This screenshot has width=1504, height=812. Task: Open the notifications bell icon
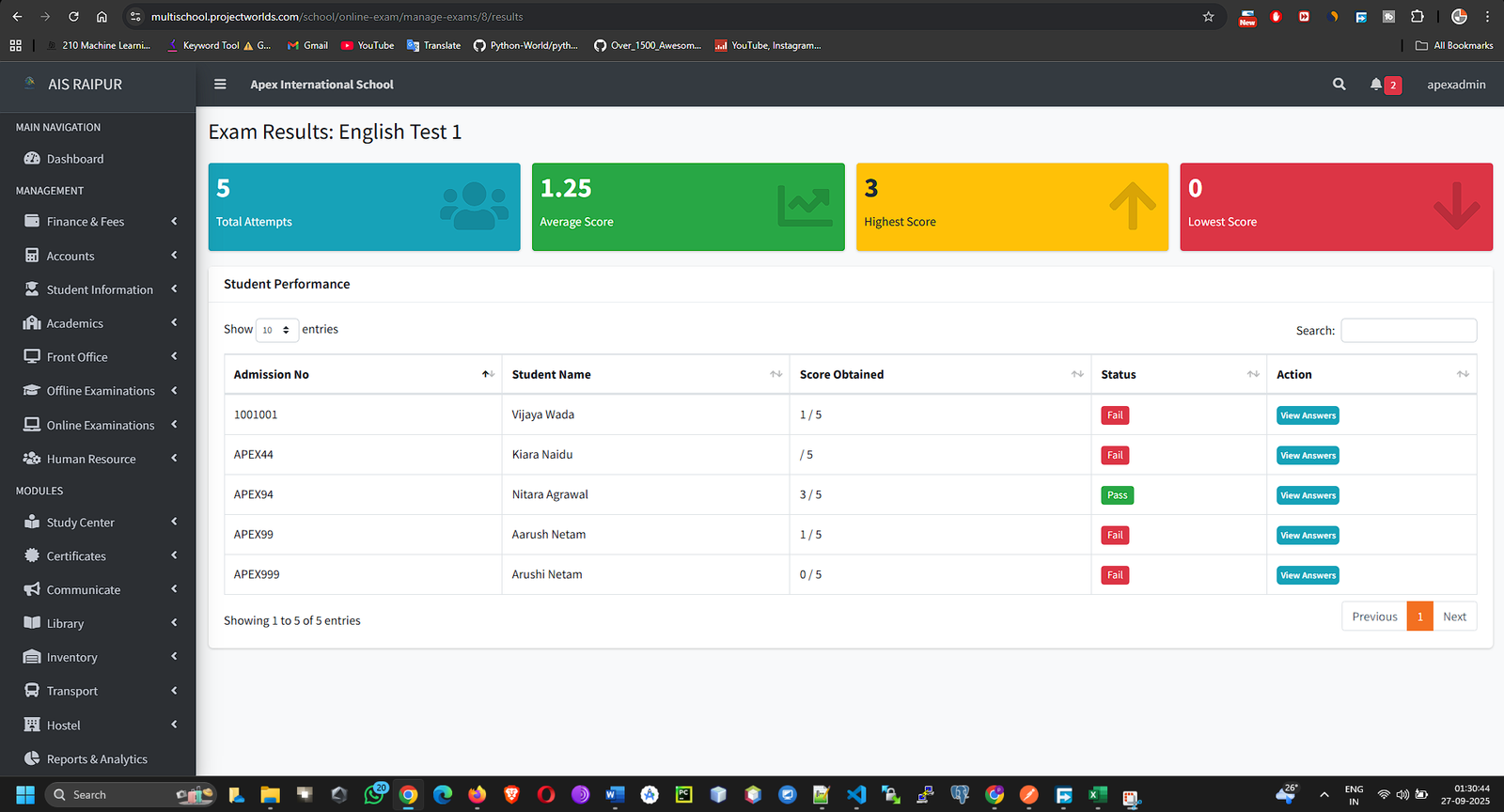[1376, 85]
